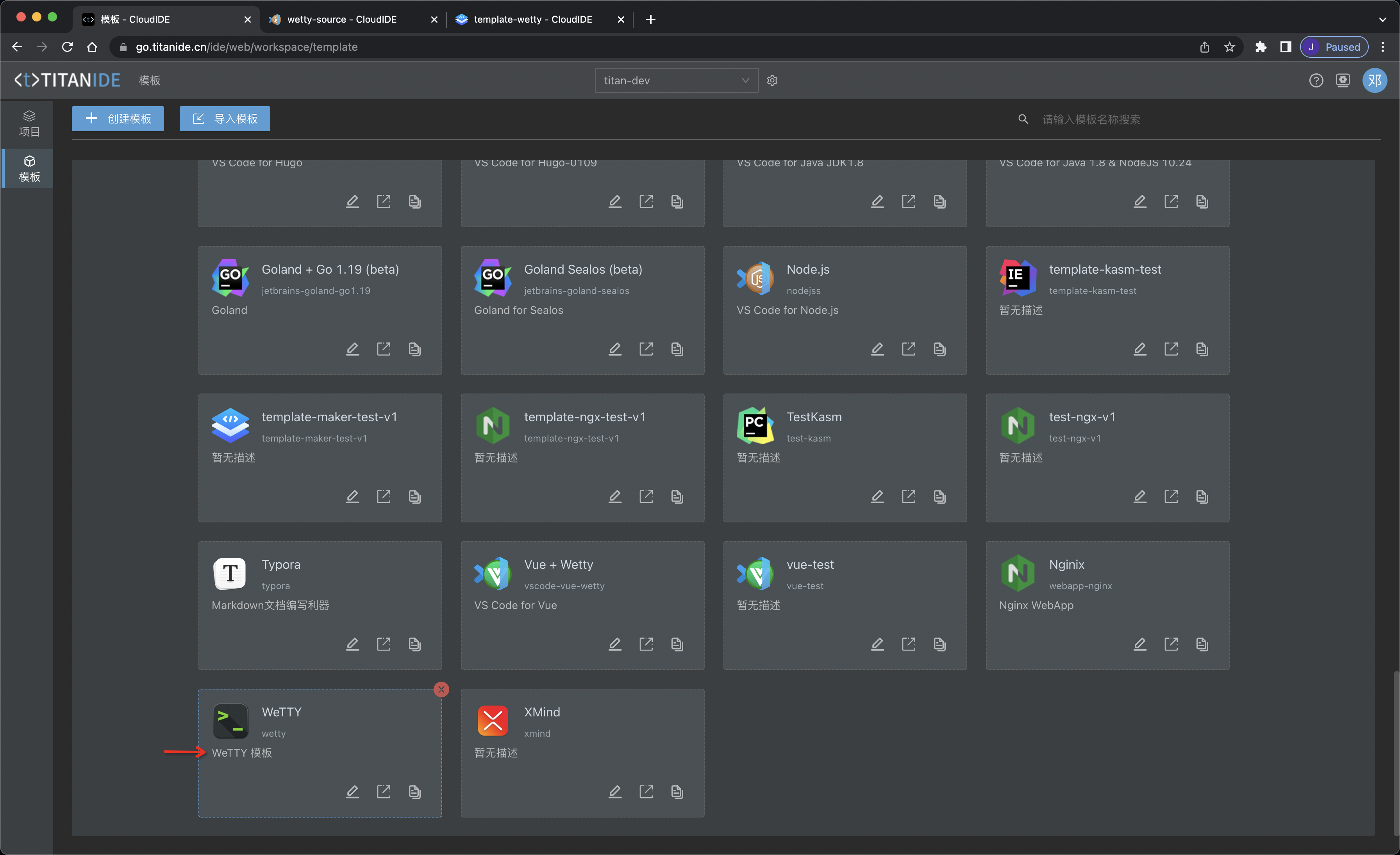Click 创建模板 button
This screenshot has height=855, width=1400.
tap(118, 119)
